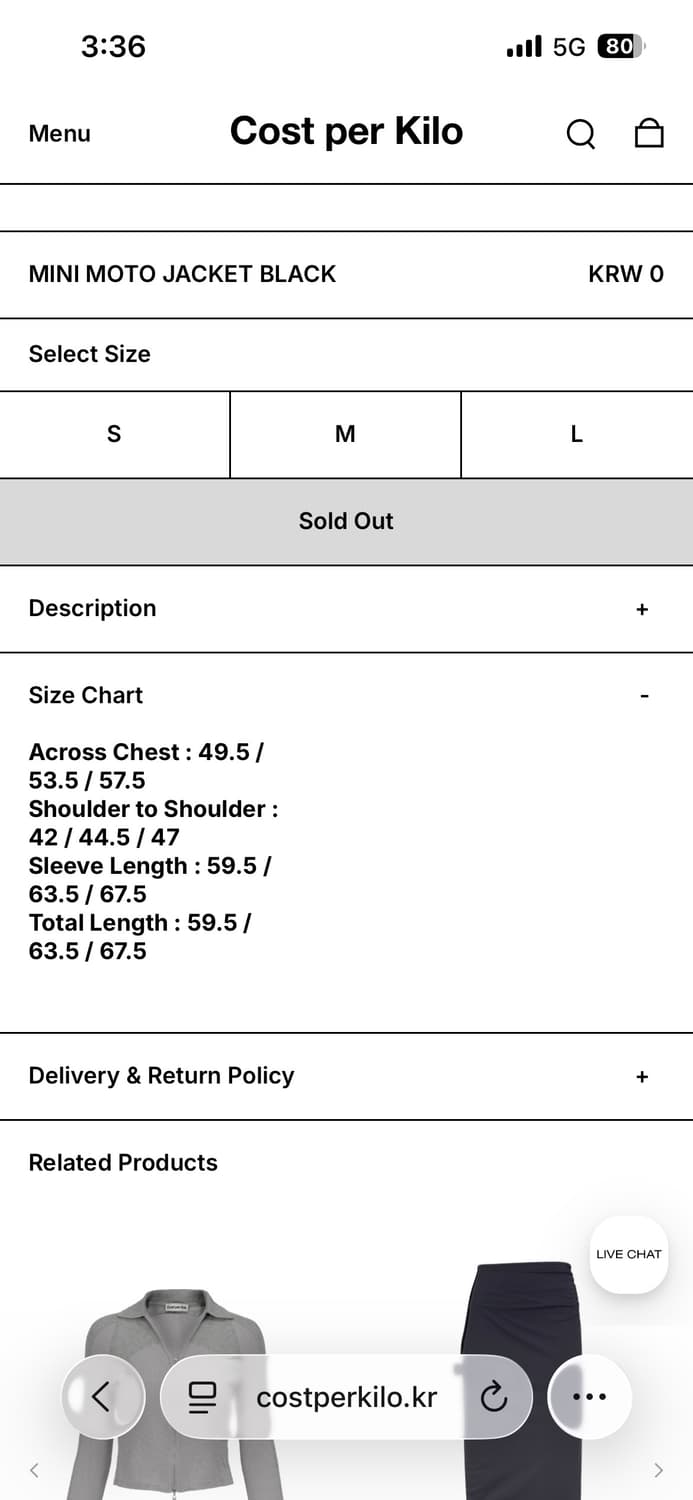Select size S

point(114,434)
